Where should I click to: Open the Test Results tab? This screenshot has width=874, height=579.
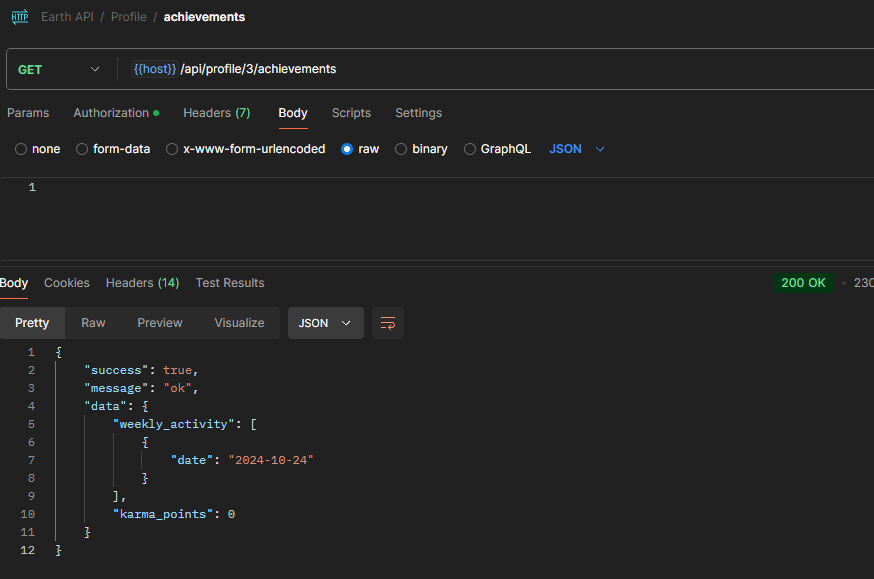[x=230, y=283]
